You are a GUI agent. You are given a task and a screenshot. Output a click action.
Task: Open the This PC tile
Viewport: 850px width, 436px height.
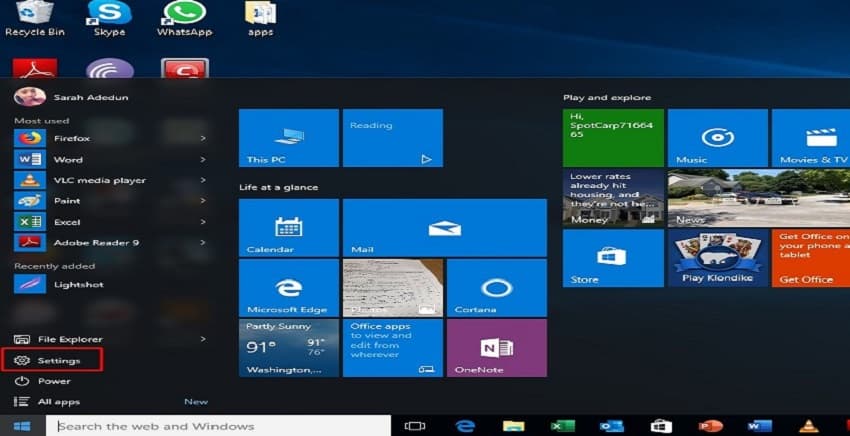[289, 138]
